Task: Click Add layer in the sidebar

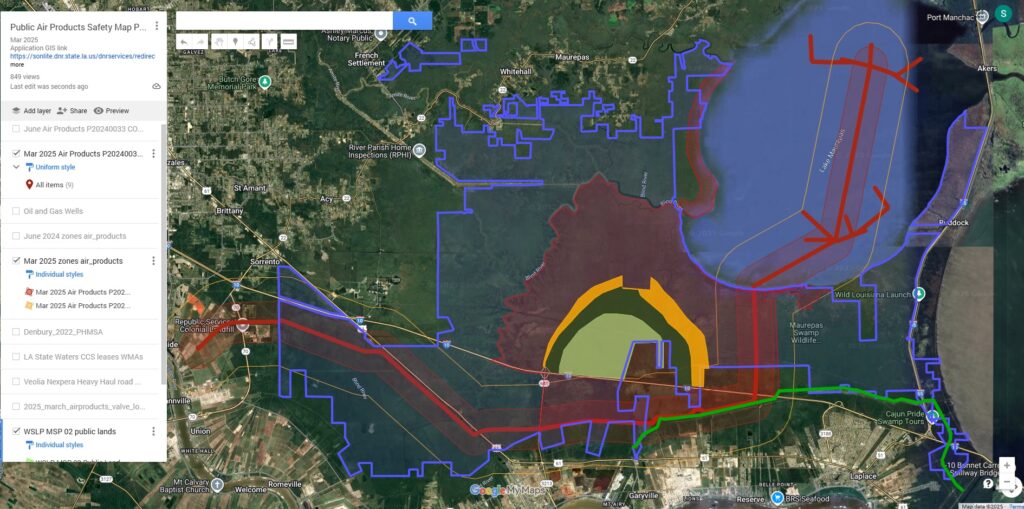Action: point(30,111)
